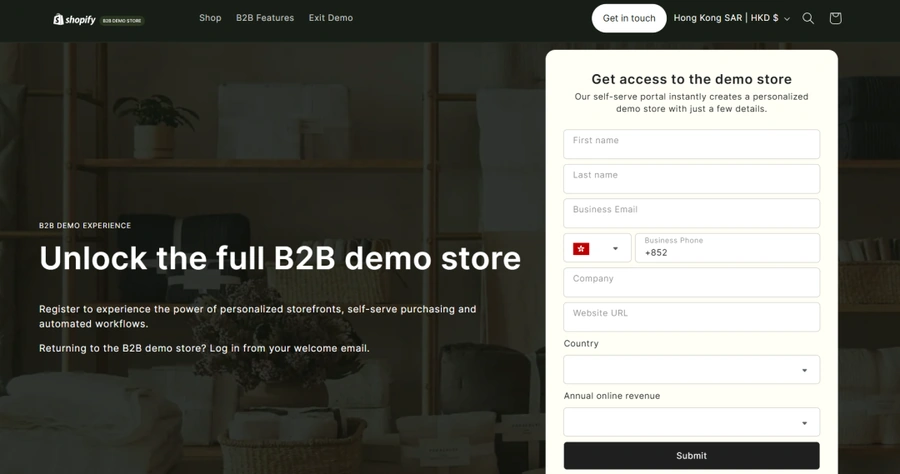Open the shopping cart icon
This screenshot has width=900, height=474.
[835, 18]
